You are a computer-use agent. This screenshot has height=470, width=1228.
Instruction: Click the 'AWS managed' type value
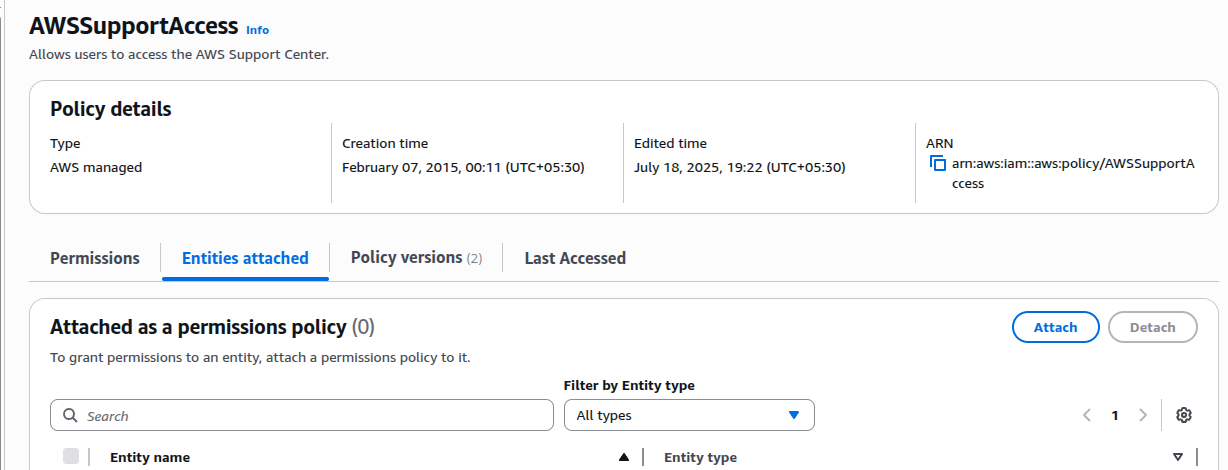click(x=96, y=167)
